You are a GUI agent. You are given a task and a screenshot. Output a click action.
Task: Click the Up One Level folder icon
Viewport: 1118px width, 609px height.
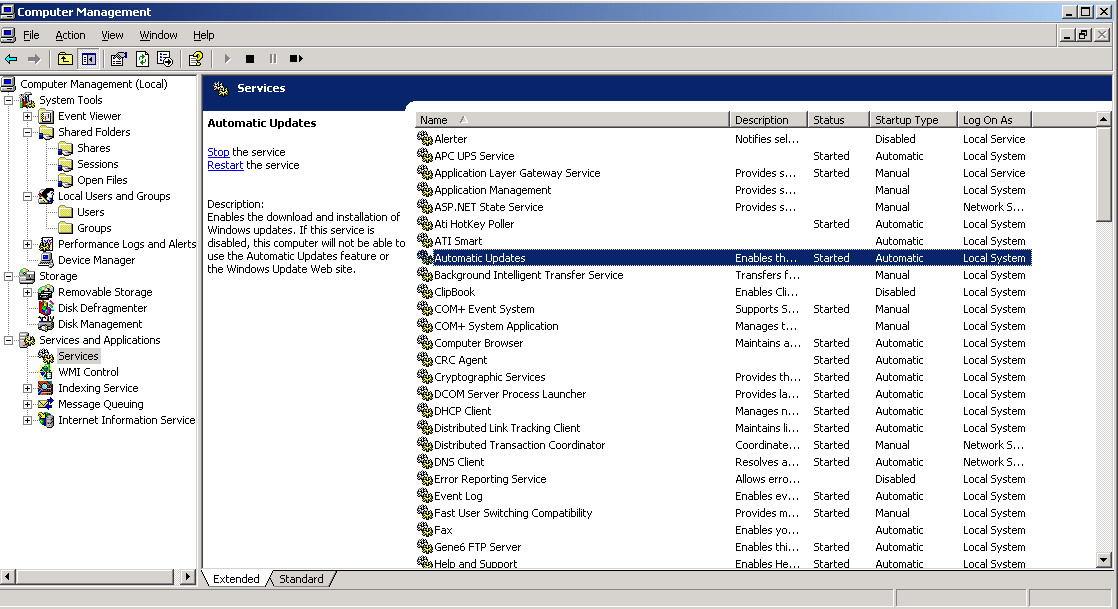(65, 59)
